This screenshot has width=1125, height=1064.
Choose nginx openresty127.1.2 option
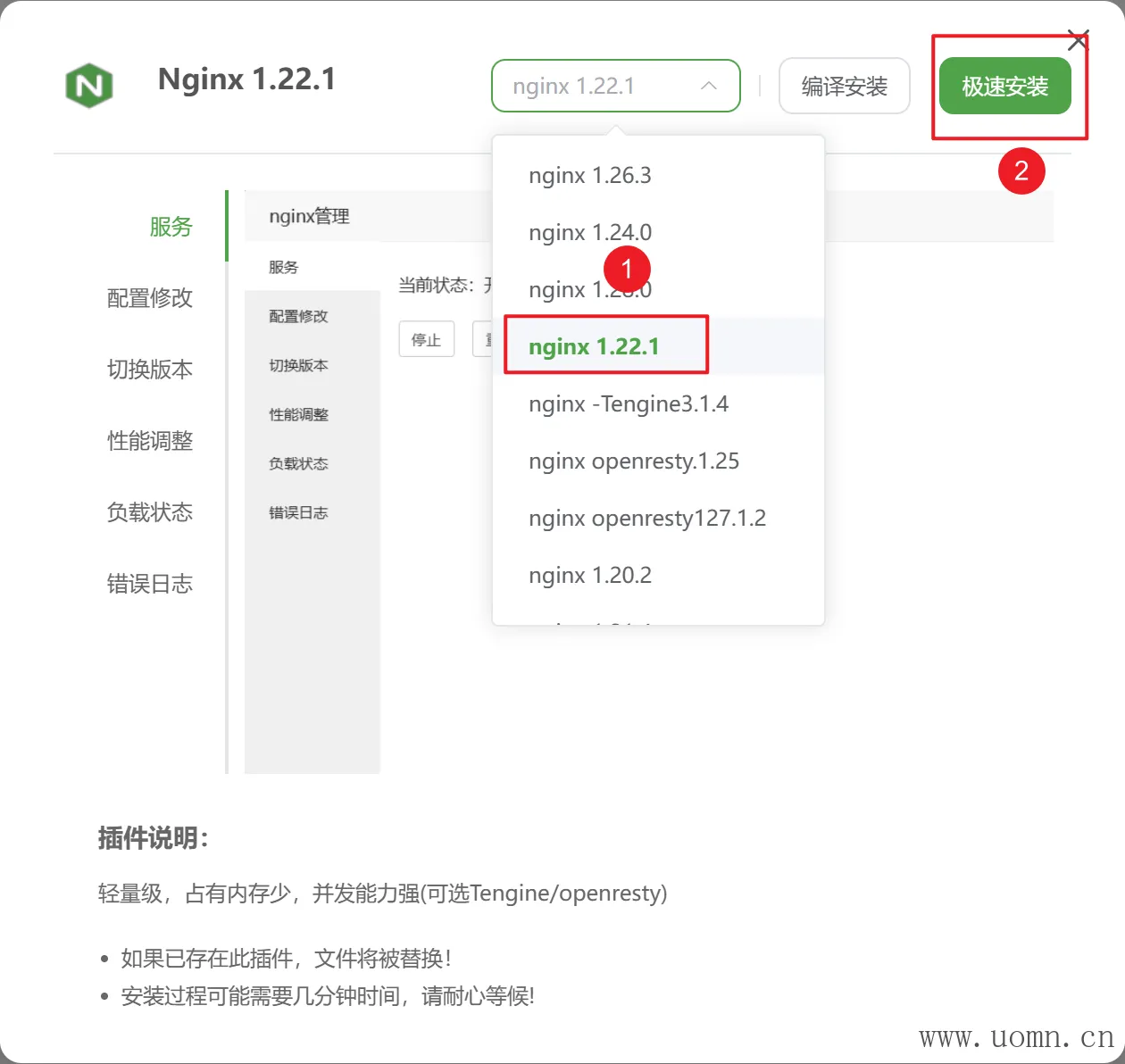647,519
